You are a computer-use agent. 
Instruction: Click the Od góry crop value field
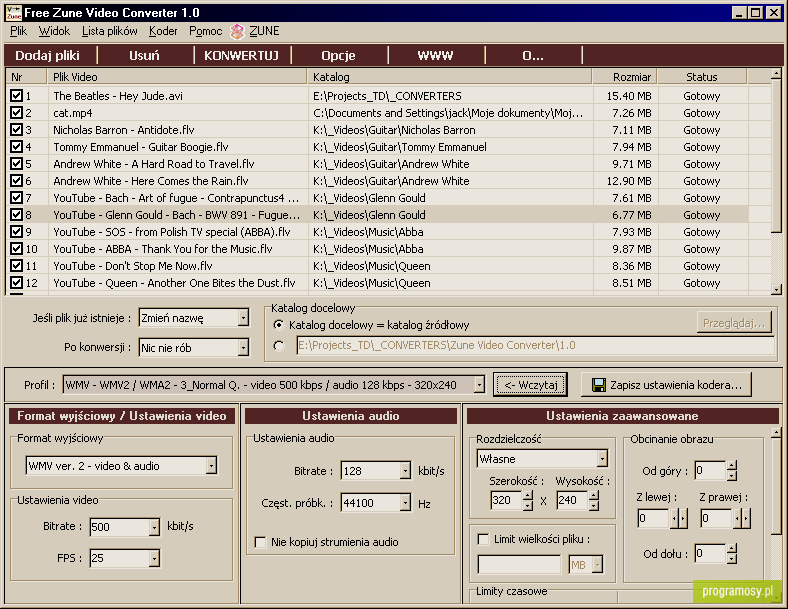point(710,470)
